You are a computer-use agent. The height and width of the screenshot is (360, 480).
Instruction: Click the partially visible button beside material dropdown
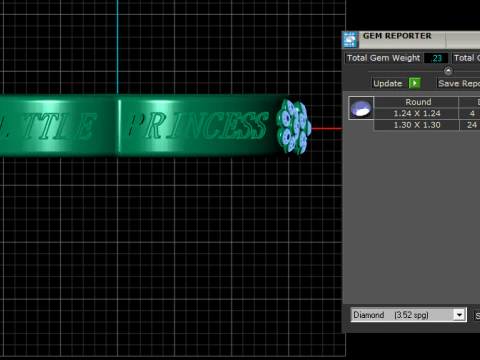[x=477, y=316]
